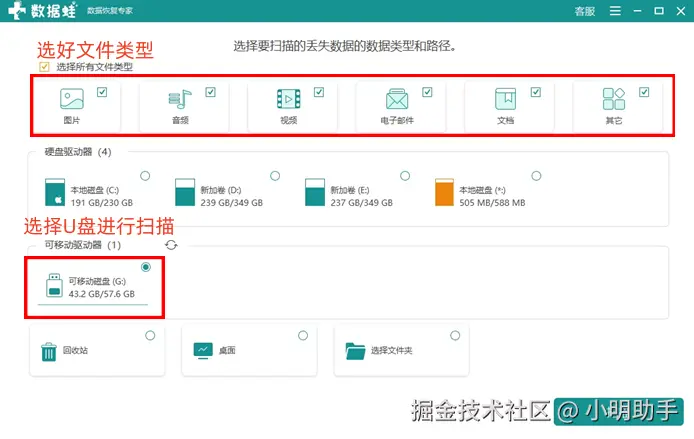
Task: Click the 桌面 desktop icon
Action: click(203, 350)
